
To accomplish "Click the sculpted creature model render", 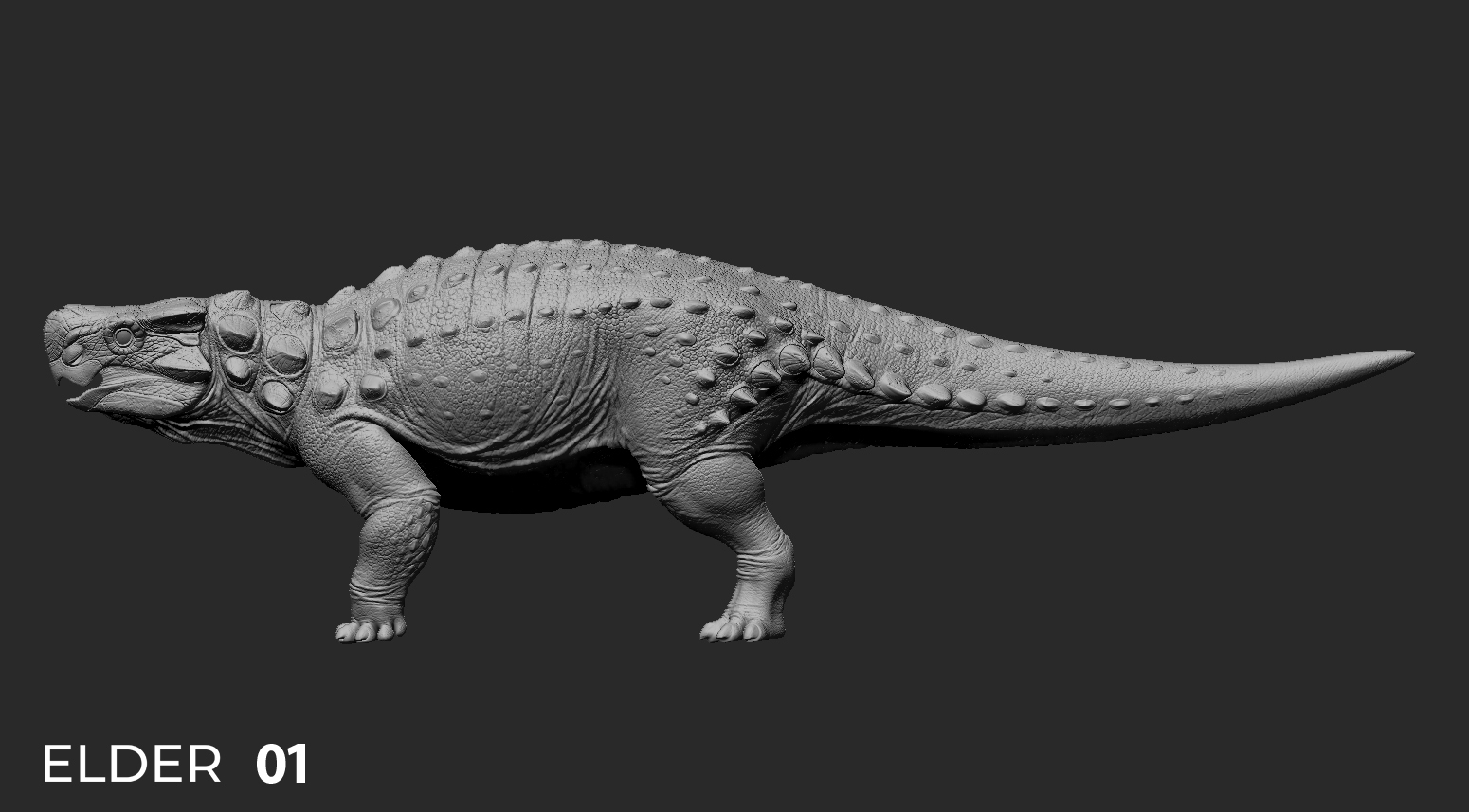I will [x=728, y=441].
